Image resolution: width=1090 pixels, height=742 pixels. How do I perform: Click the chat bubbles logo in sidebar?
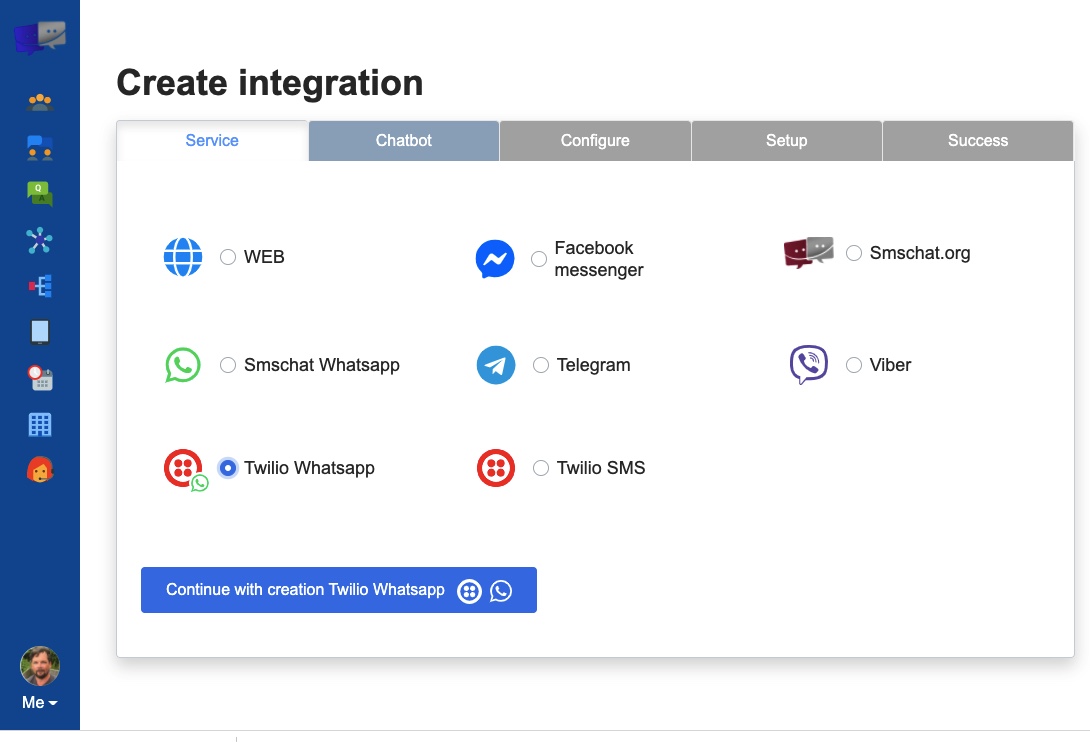(x=40, y=37)
